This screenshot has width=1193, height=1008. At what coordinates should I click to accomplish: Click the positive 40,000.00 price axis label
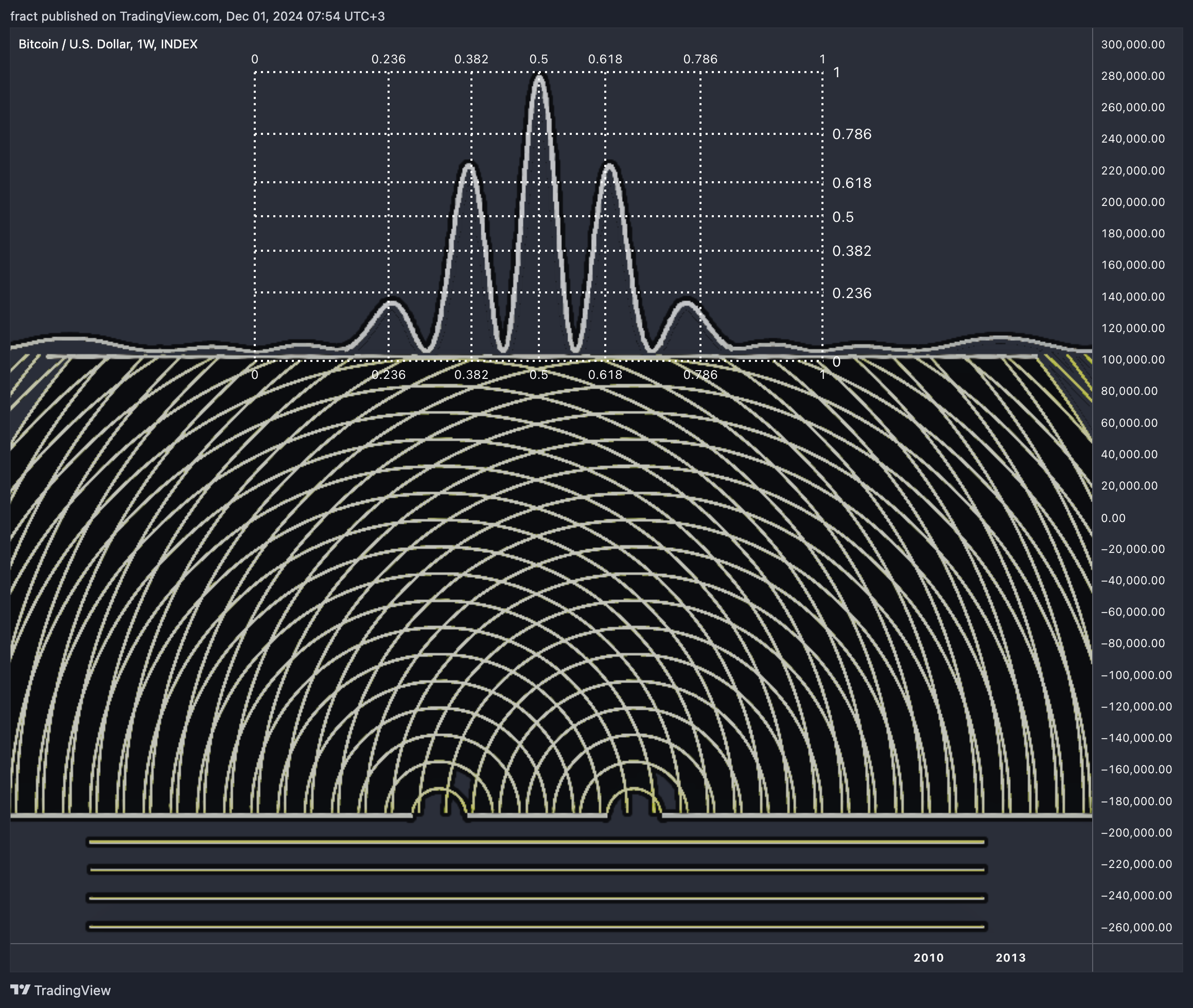[1130, 455]
